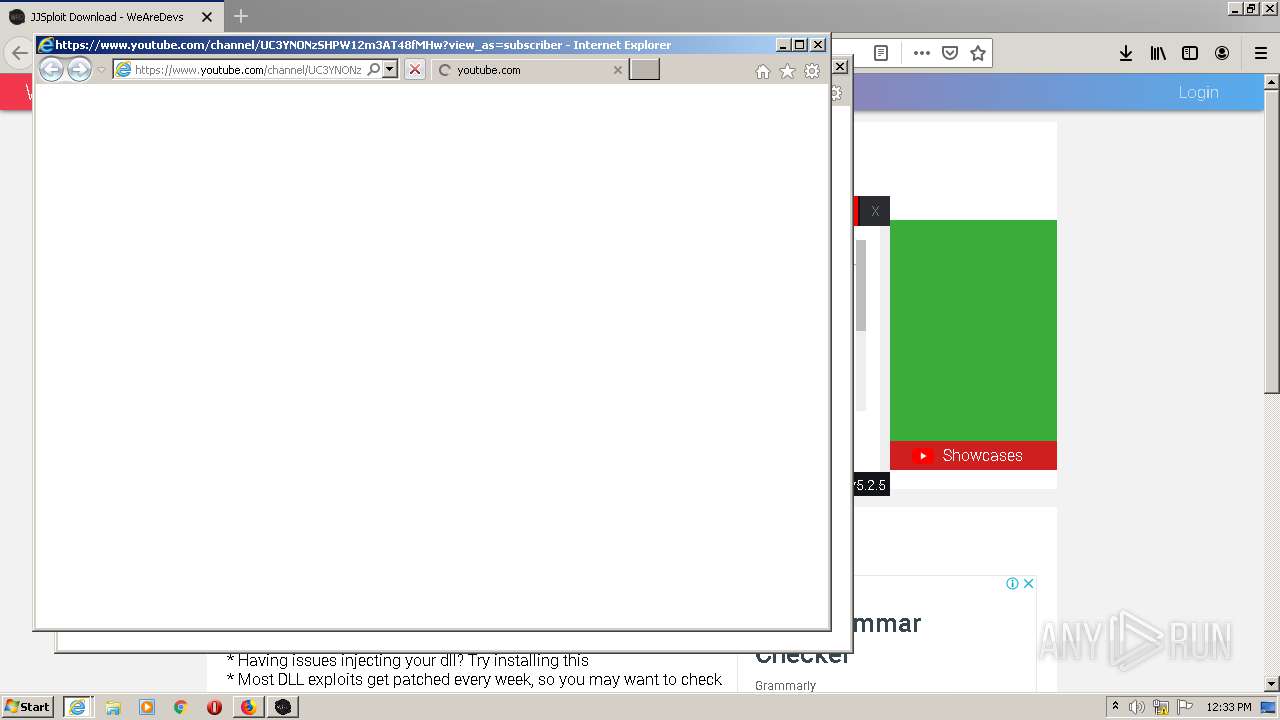Close the dialog behind IE window

(x=840, y=66)
